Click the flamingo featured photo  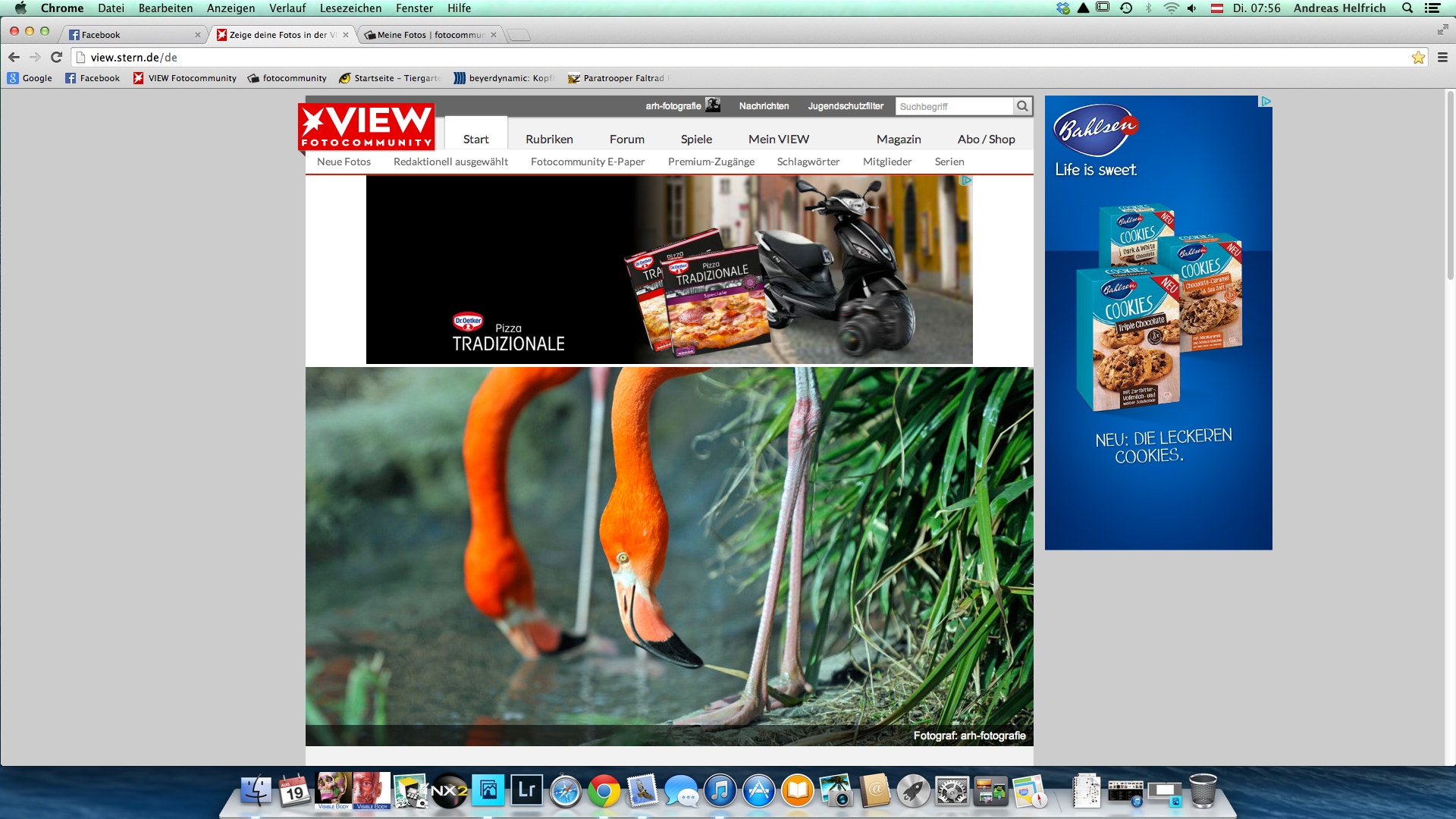669,556
